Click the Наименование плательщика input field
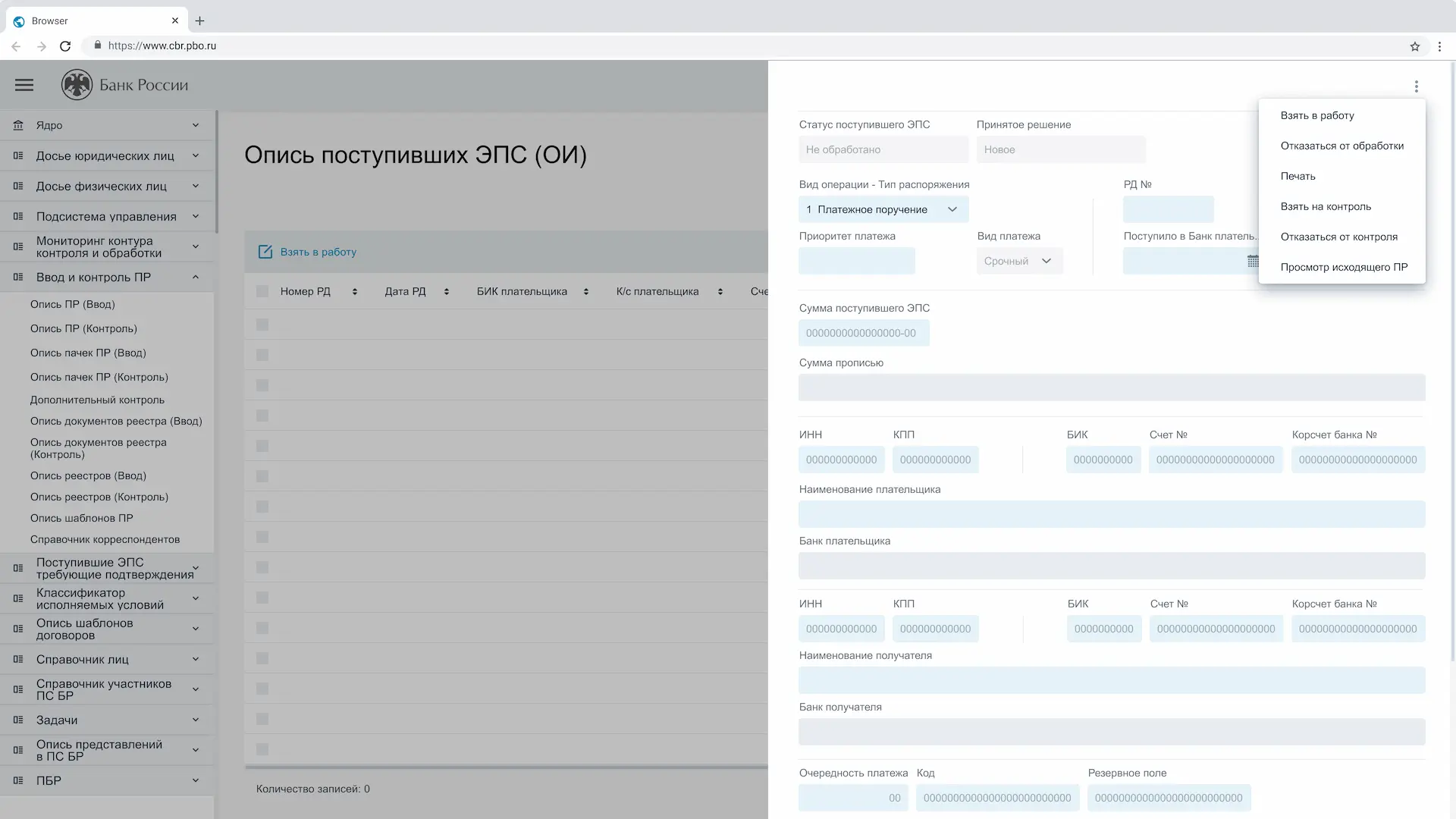The image size is (1456, 819). tap(1111, 514)
